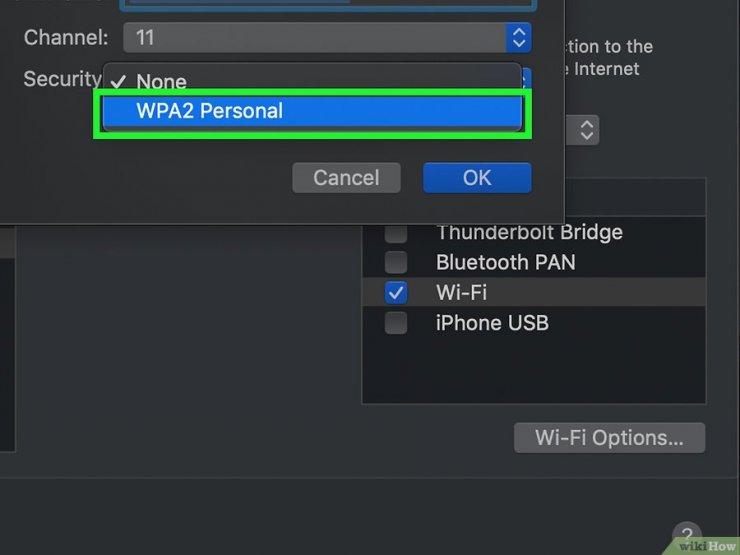The height and width of the screenshot is (555, 740).
Task: Select WPA2 Personal security option
Action: click(312, 111)
